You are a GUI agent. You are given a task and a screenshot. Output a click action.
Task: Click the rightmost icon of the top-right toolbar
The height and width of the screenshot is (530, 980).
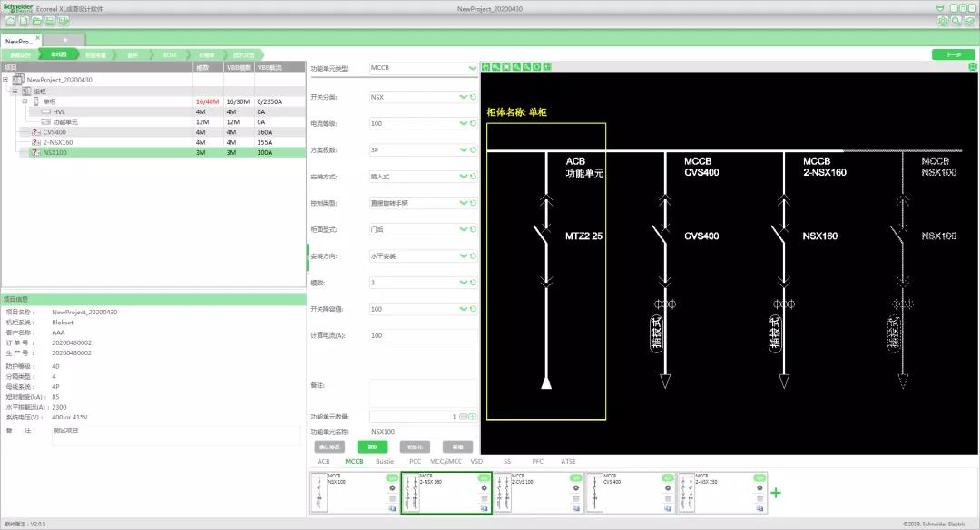[969, 21]
